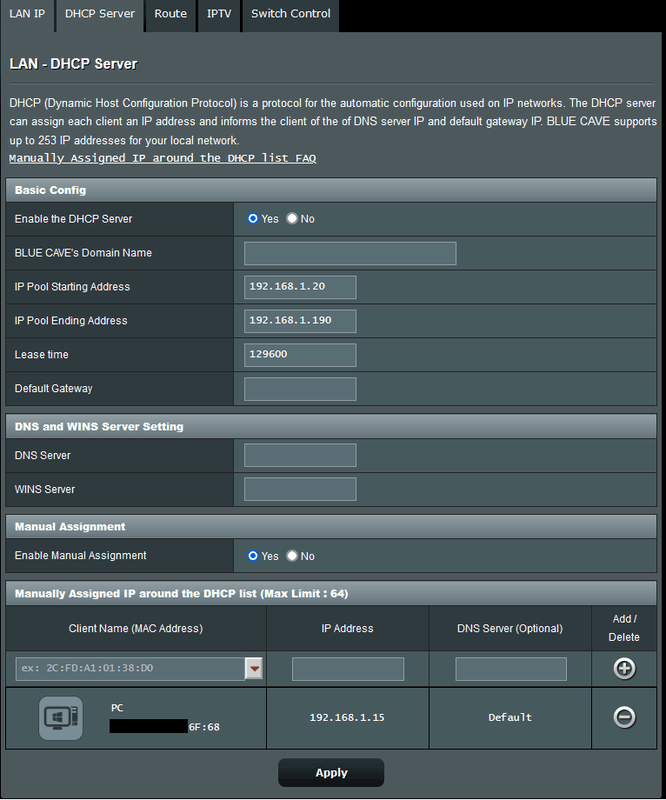Click the LAN - DHCP Server page title
The height and width of the screenshot is (800, 666).
pos(73,64)
